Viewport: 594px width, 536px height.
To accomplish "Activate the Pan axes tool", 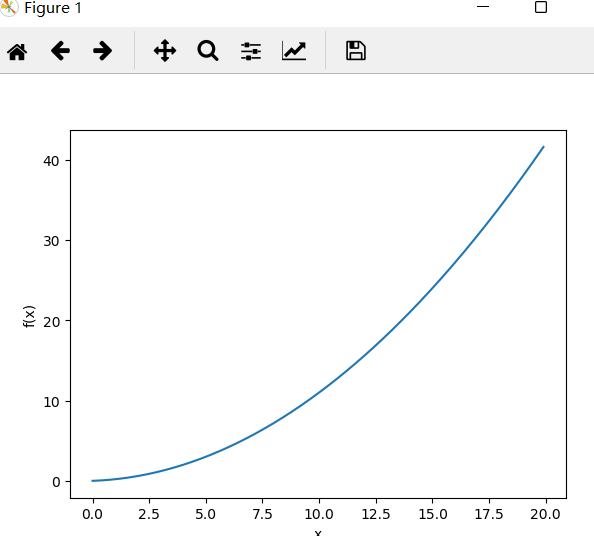I will [165, 51].
